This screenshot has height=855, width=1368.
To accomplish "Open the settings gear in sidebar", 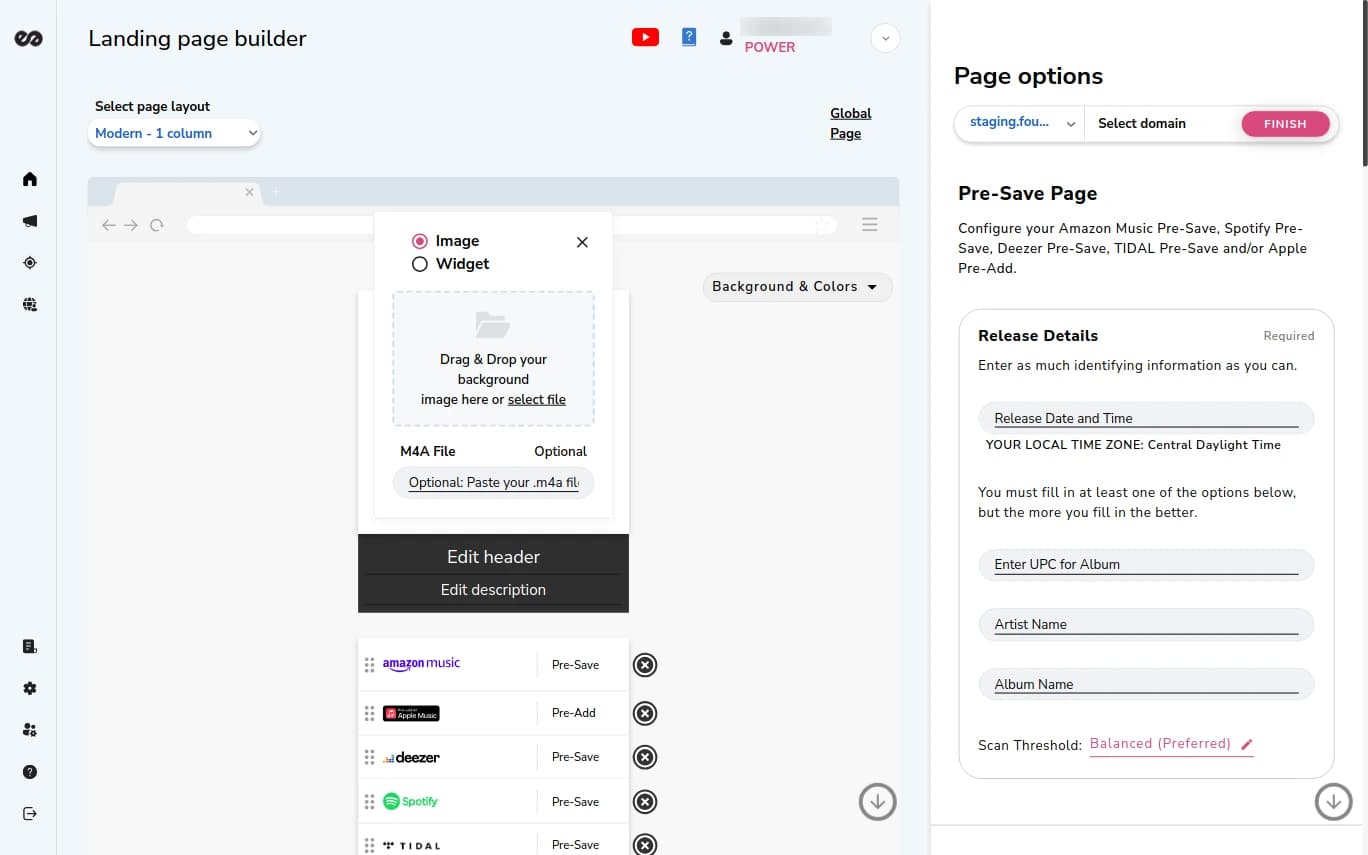I will click(x=30, y=688).
